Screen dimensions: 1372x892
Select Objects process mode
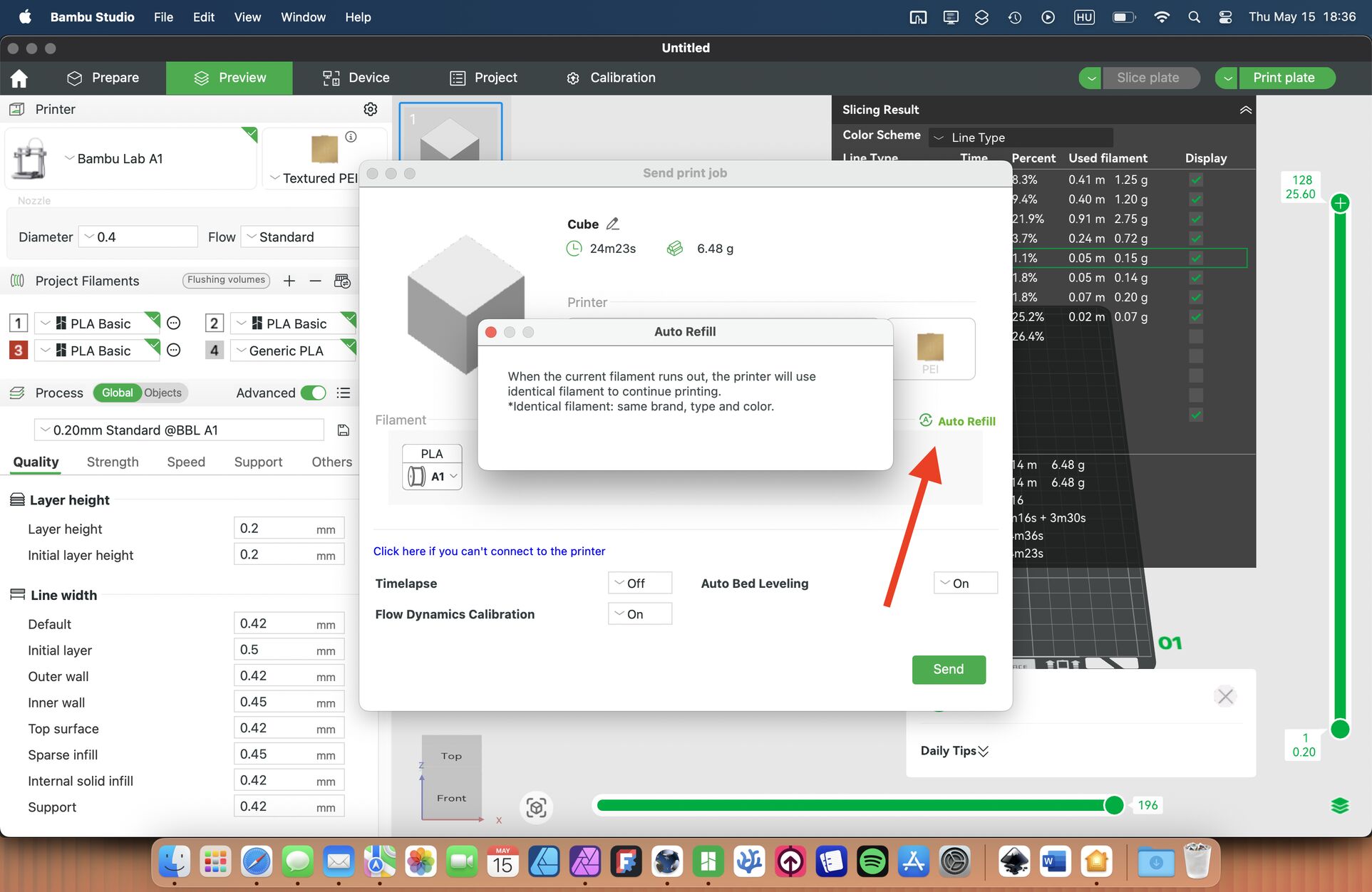tap(163, 393)
